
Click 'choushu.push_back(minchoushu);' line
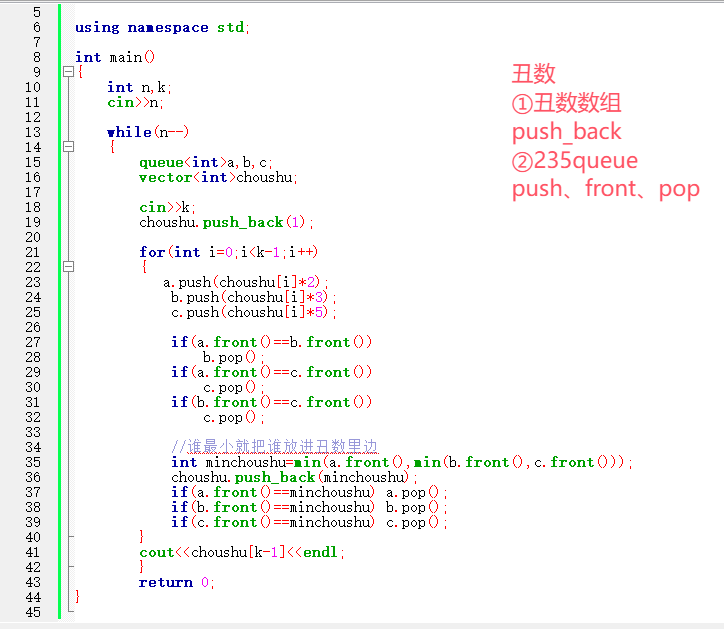(294, 478)
